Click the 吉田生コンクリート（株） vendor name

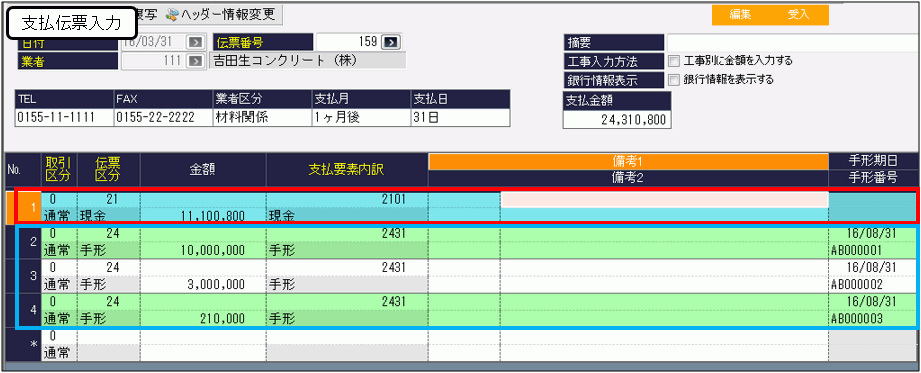(307, 61)
